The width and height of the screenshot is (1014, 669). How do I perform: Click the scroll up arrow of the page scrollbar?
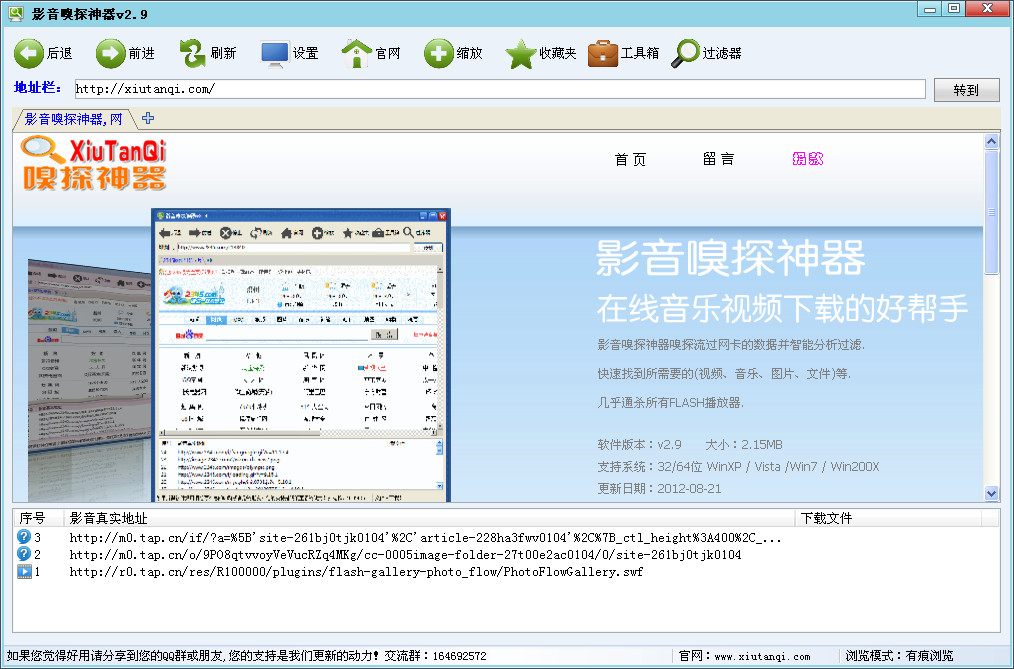click(991, 142)
